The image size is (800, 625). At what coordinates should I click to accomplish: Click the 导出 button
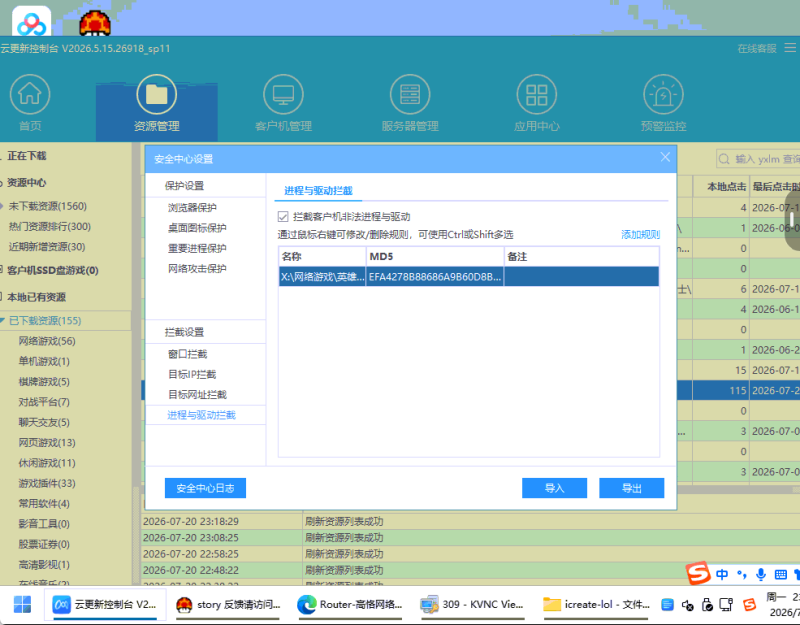(x=632, y=488)
